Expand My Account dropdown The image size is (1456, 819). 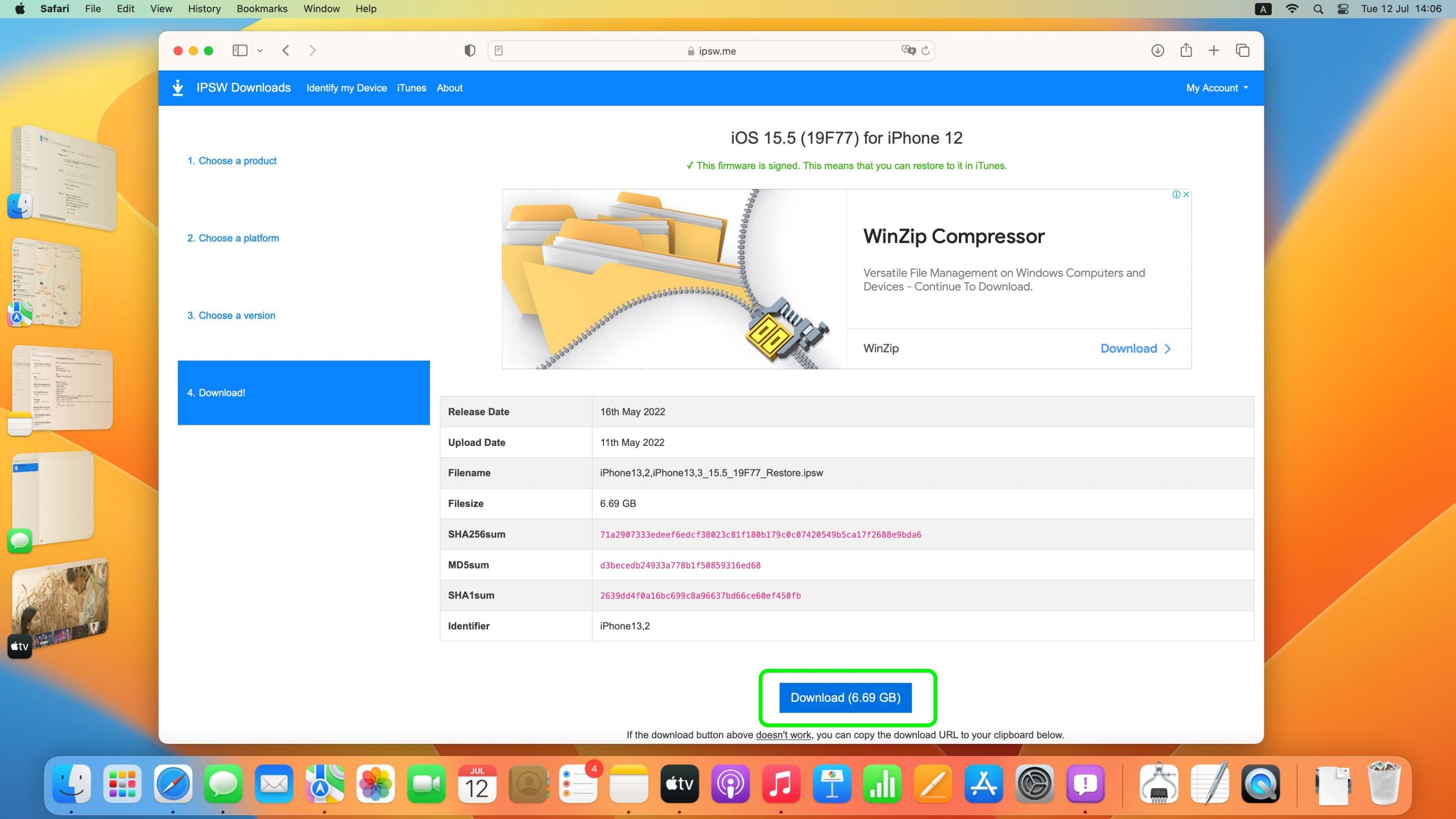tap(1217, 88)
